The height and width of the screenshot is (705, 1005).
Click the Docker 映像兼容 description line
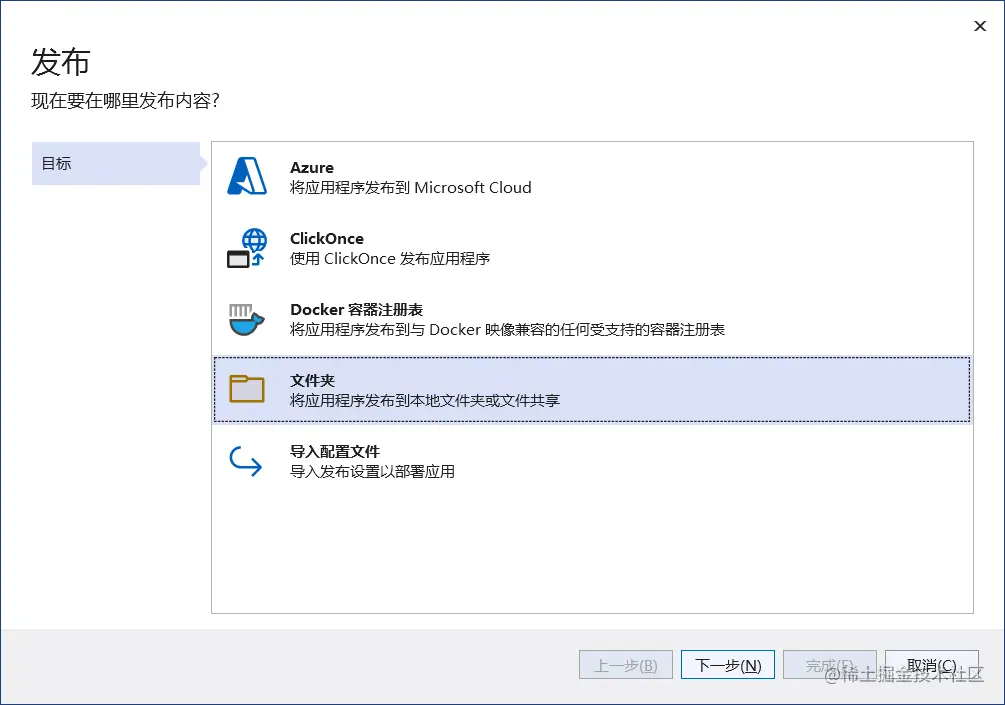pyautogui.click(x=507, y=330)
